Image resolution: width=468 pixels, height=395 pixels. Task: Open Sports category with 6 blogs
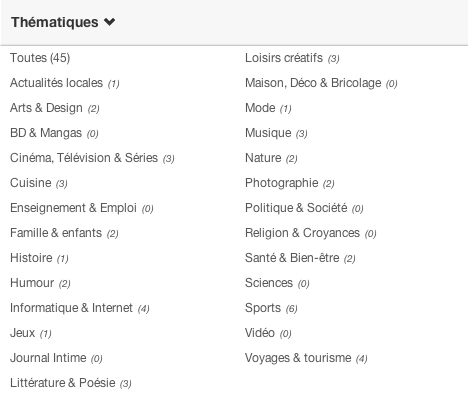(263, 308)
